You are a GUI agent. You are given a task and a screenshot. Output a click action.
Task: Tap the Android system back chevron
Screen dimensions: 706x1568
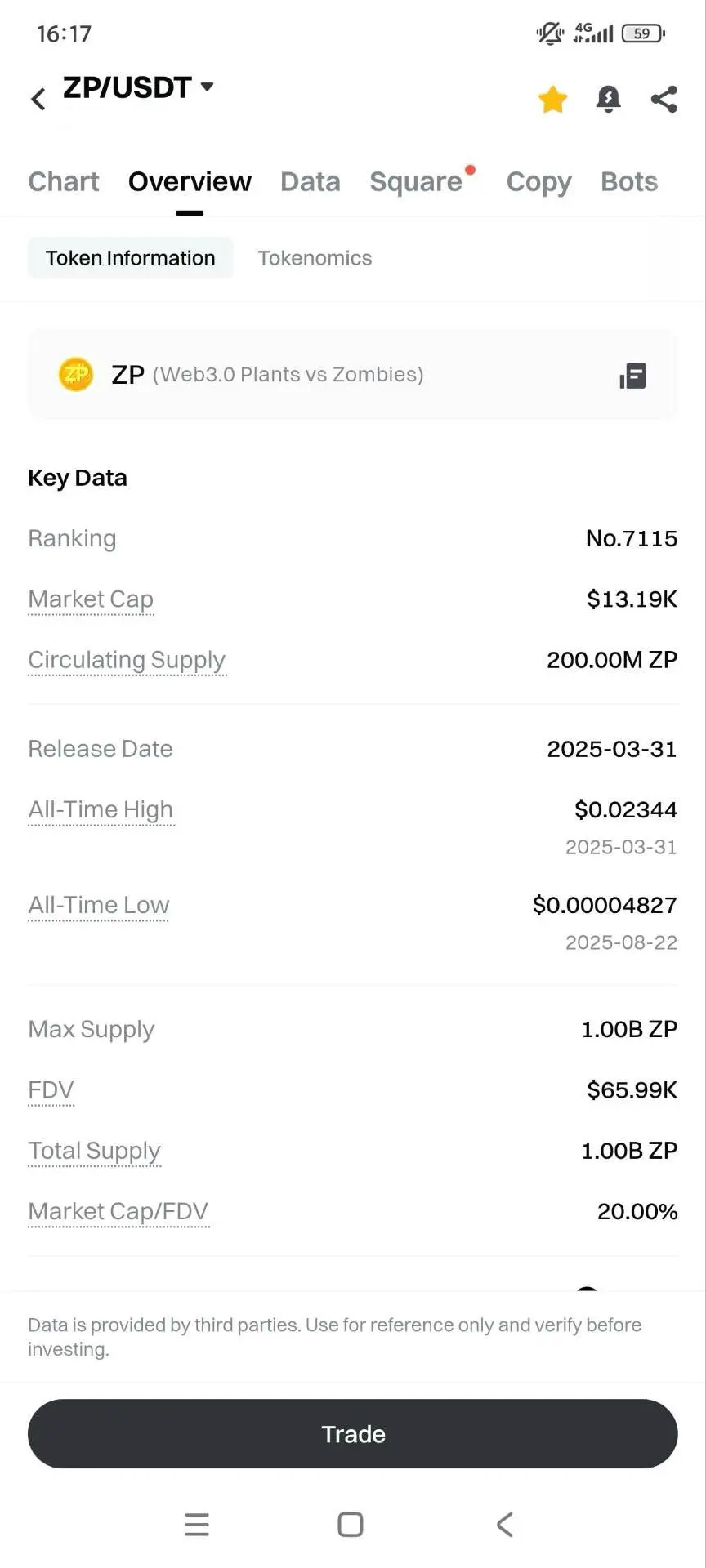504,1524
